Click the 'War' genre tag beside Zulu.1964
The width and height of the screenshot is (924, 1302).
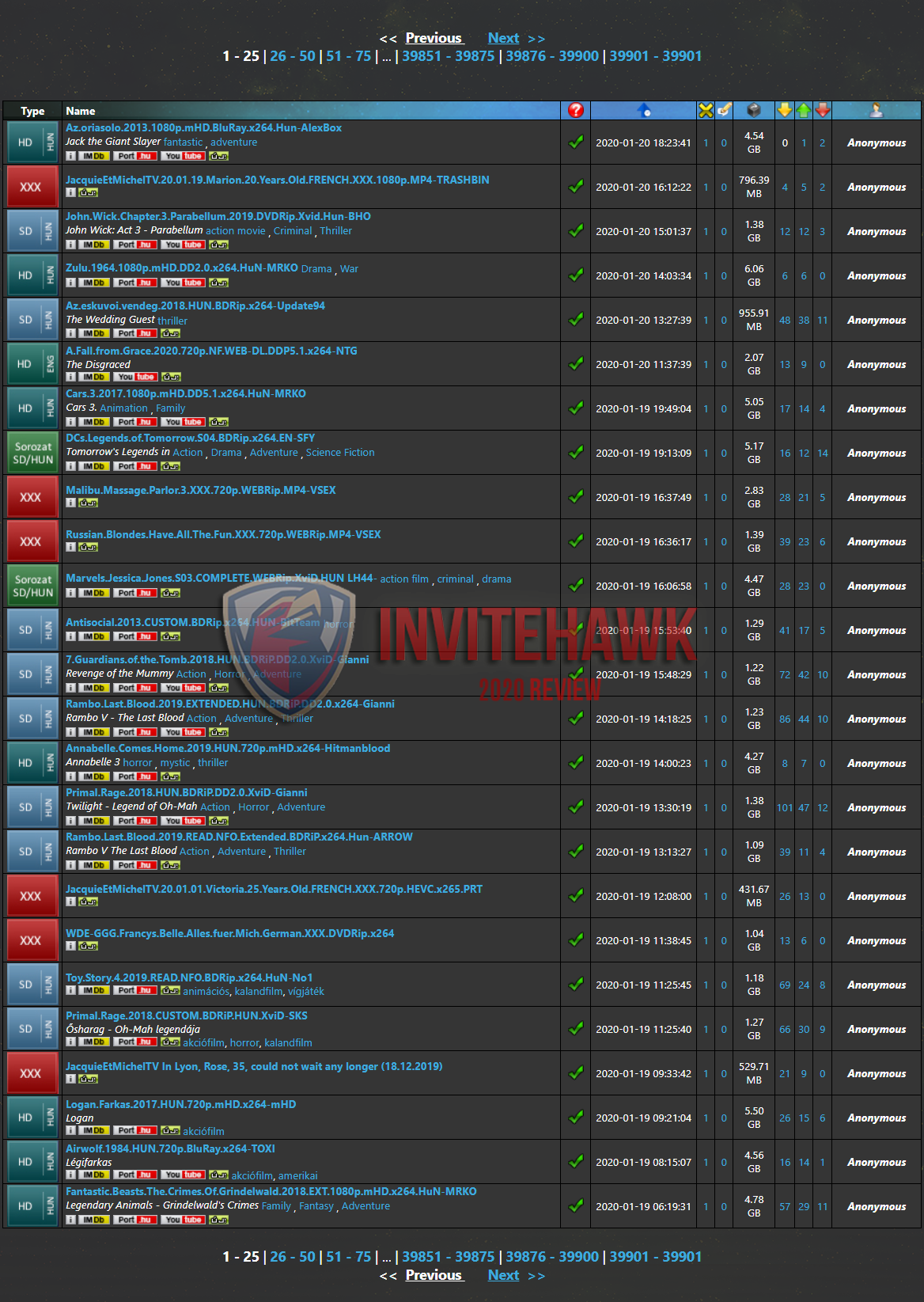tap(349, 269)
